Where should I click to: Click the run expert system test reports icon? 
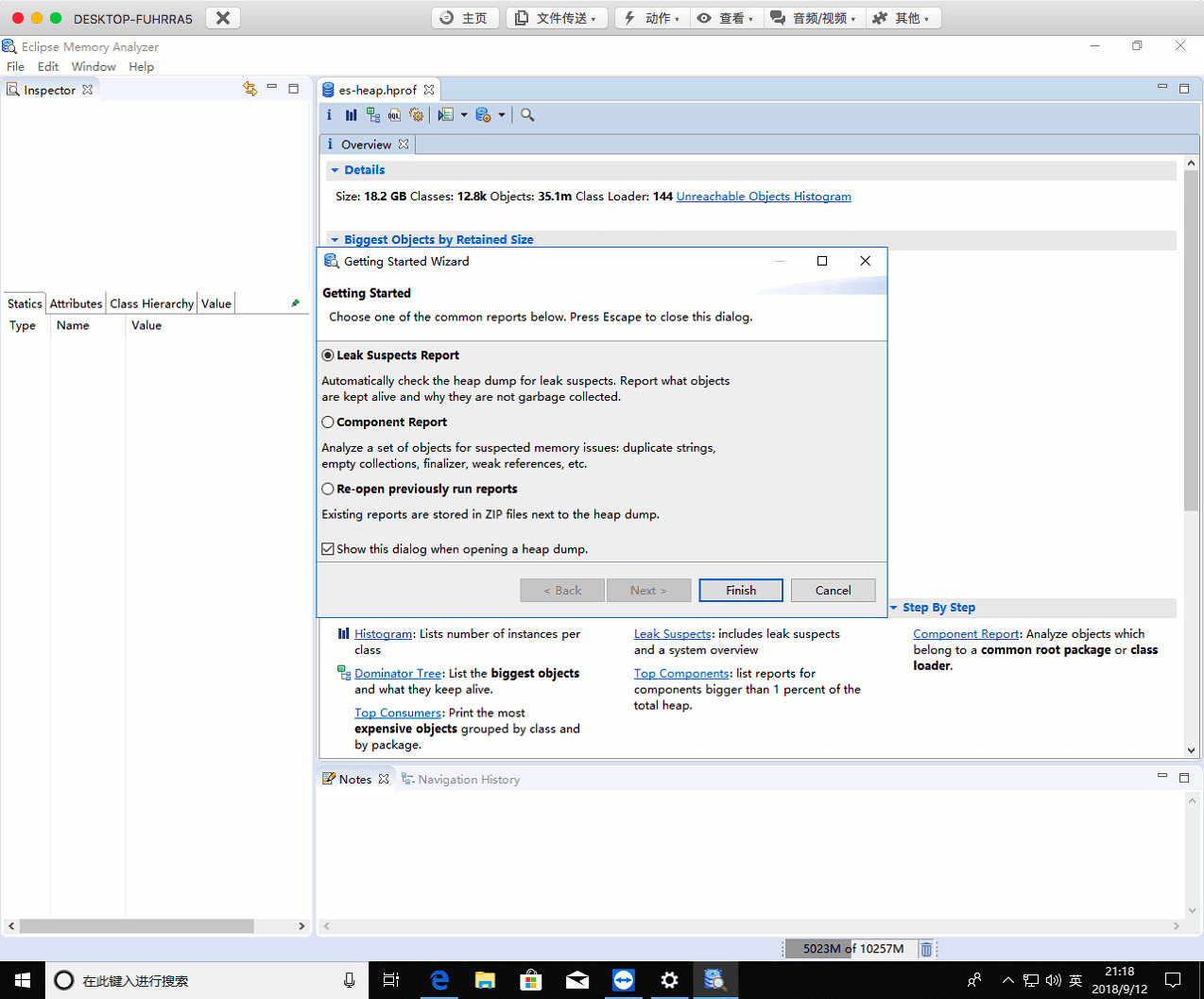[446, 115]
